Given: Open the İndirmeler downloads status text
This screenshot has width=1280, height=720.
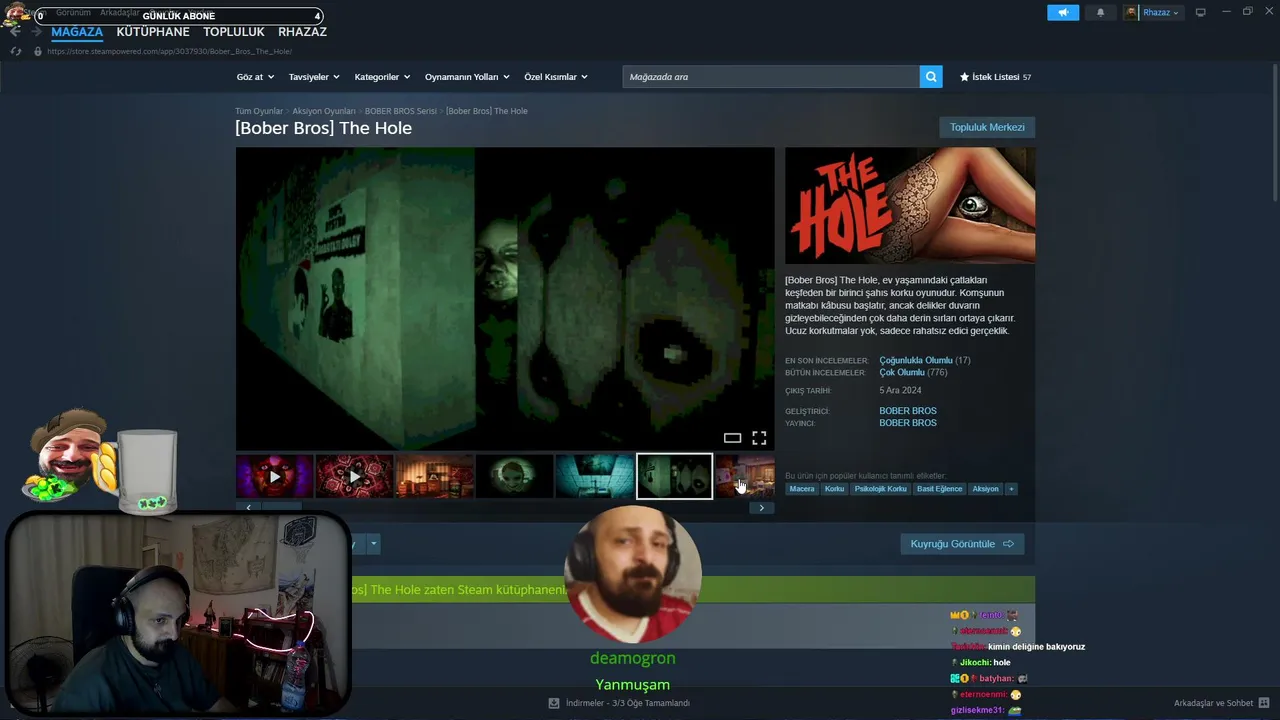Looking at the screenshot, I should point(628,703).
